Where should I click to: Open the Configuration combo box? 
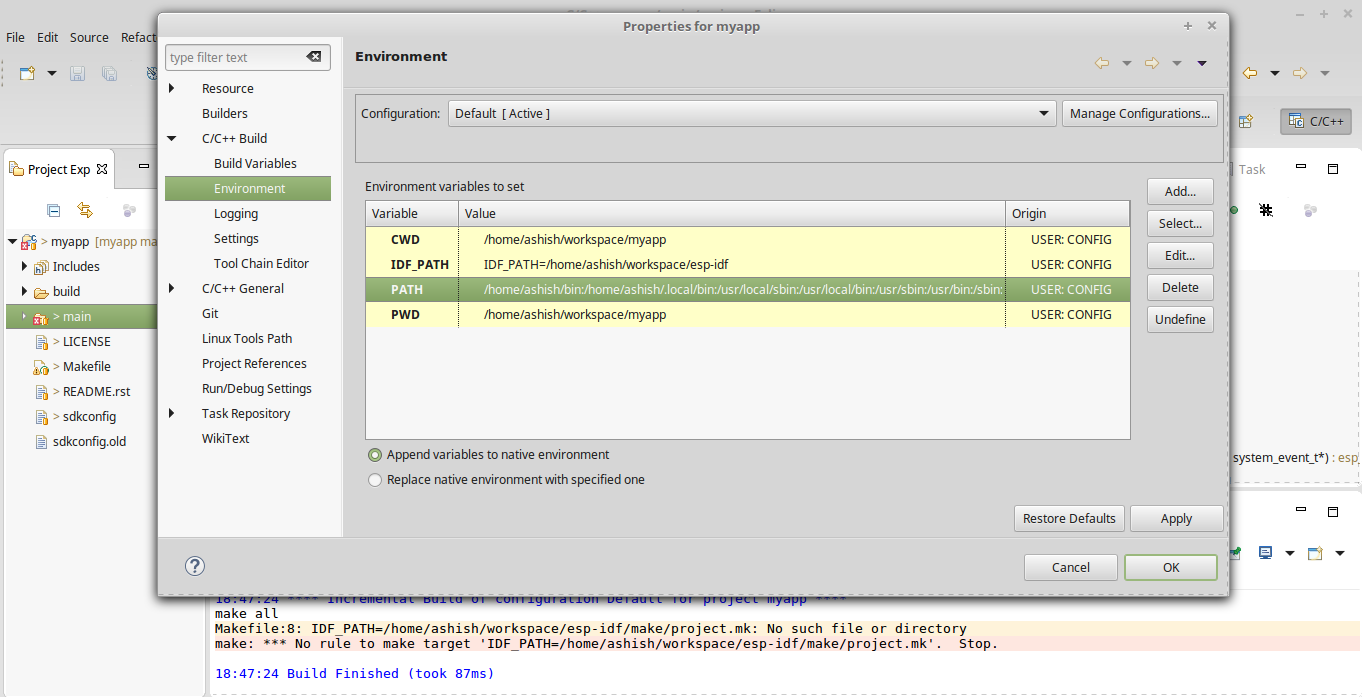pos(752,113)
